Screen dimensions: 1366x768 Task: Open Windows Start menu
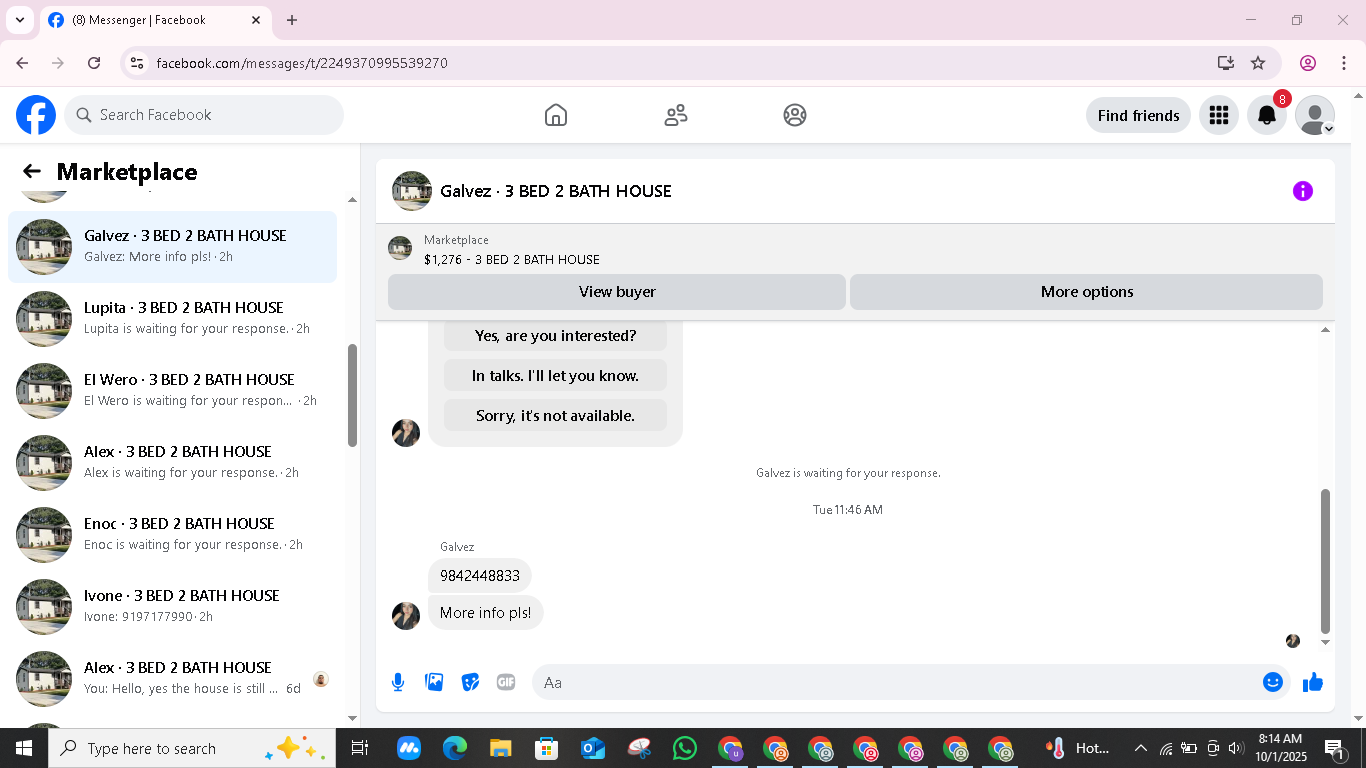click(24, 748)
